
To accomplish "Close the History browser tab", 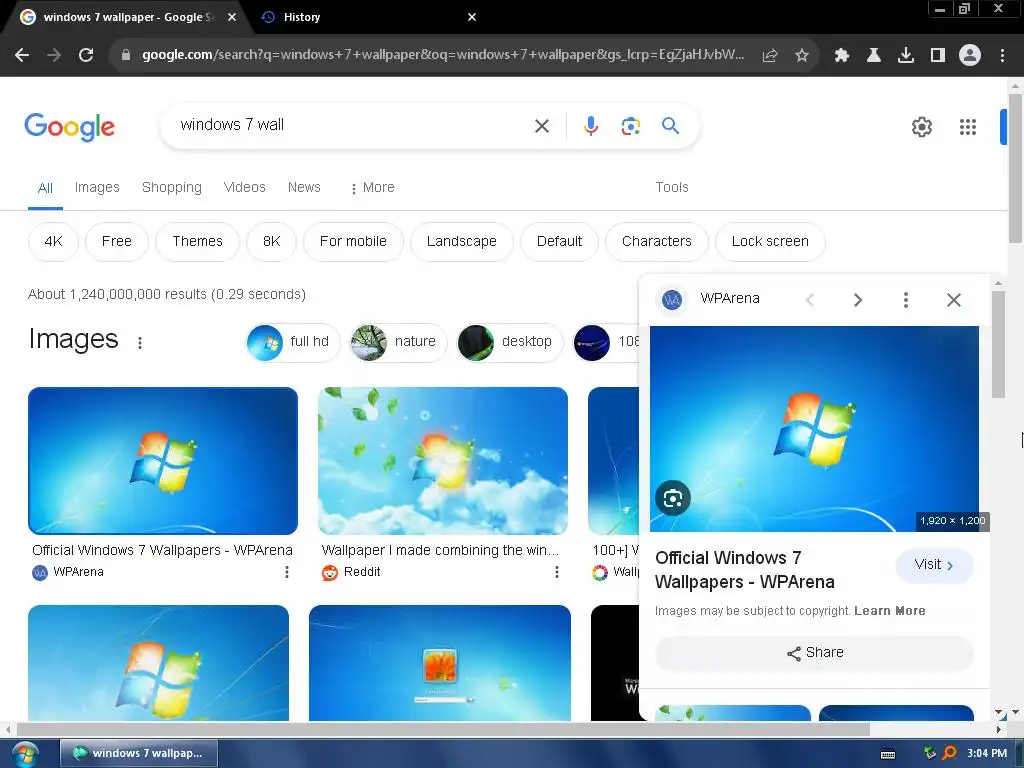I will tap(472, 17).
